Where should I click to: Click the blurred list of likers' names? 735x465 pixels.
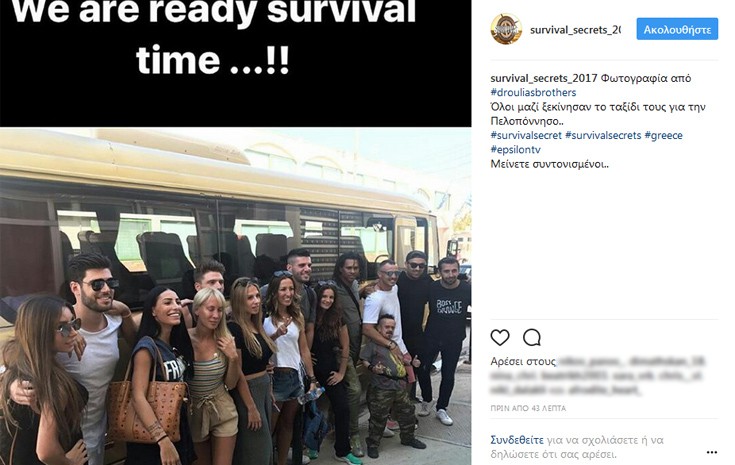(x=598, y=375)
